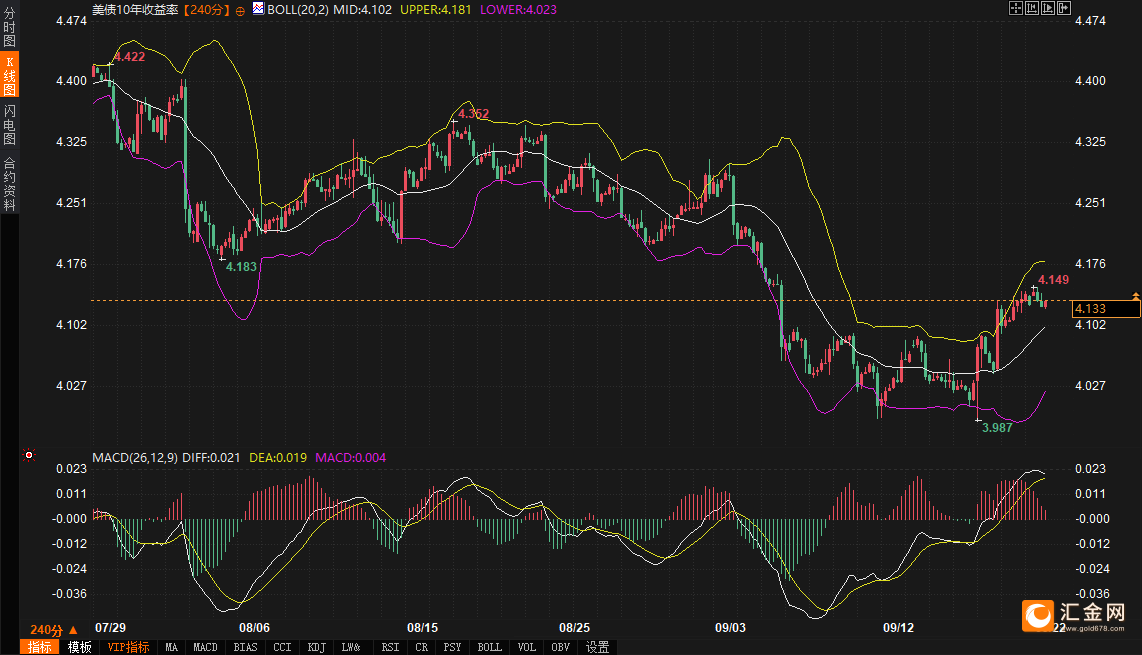The image size is (1142, 655).
Task: Click the 美债10年收益率 chart title
Action: [x=135, y=10]
